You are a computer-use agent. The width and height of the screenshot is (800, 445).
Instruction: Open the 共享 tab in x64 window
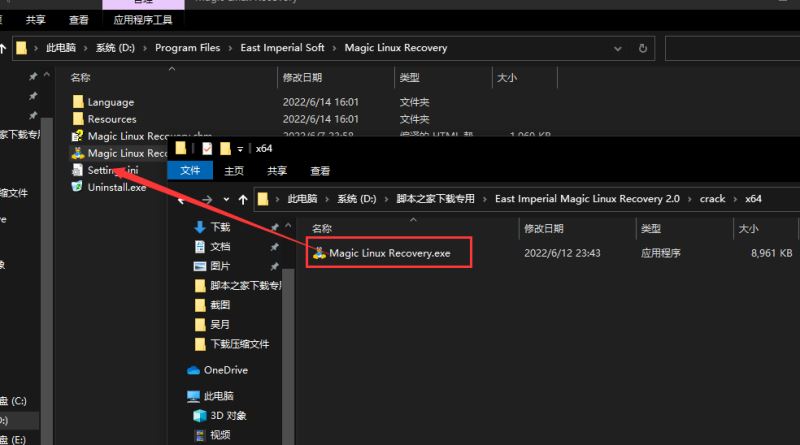coord(277,170)
